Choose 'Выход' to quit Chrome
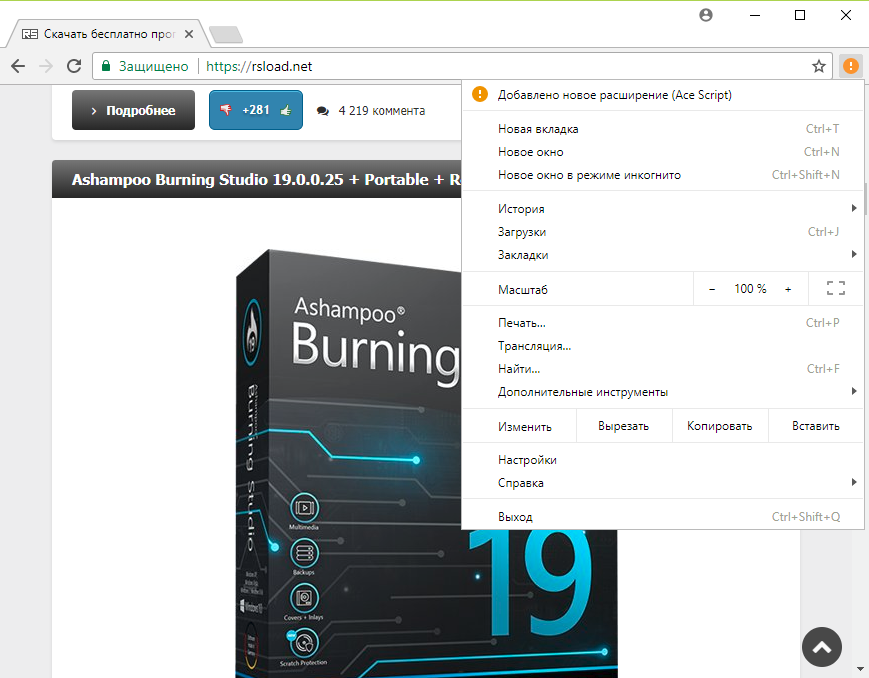Image resolution: width=869 pixels, height=678 pixels. (x=662, y=517)
